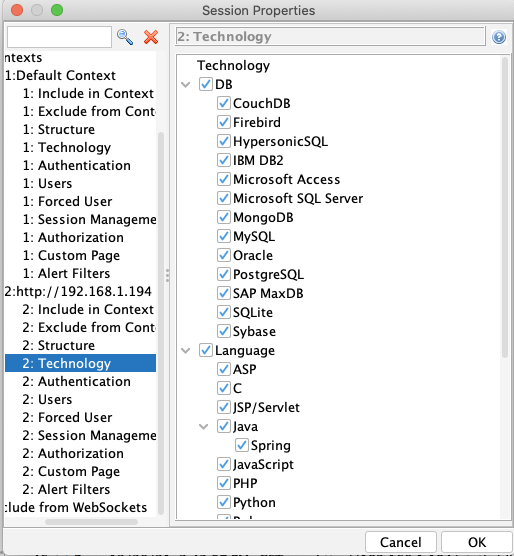Uncheck Microsoft Access
The height and width of the screenshot is (556, 514).
[224, 179]
